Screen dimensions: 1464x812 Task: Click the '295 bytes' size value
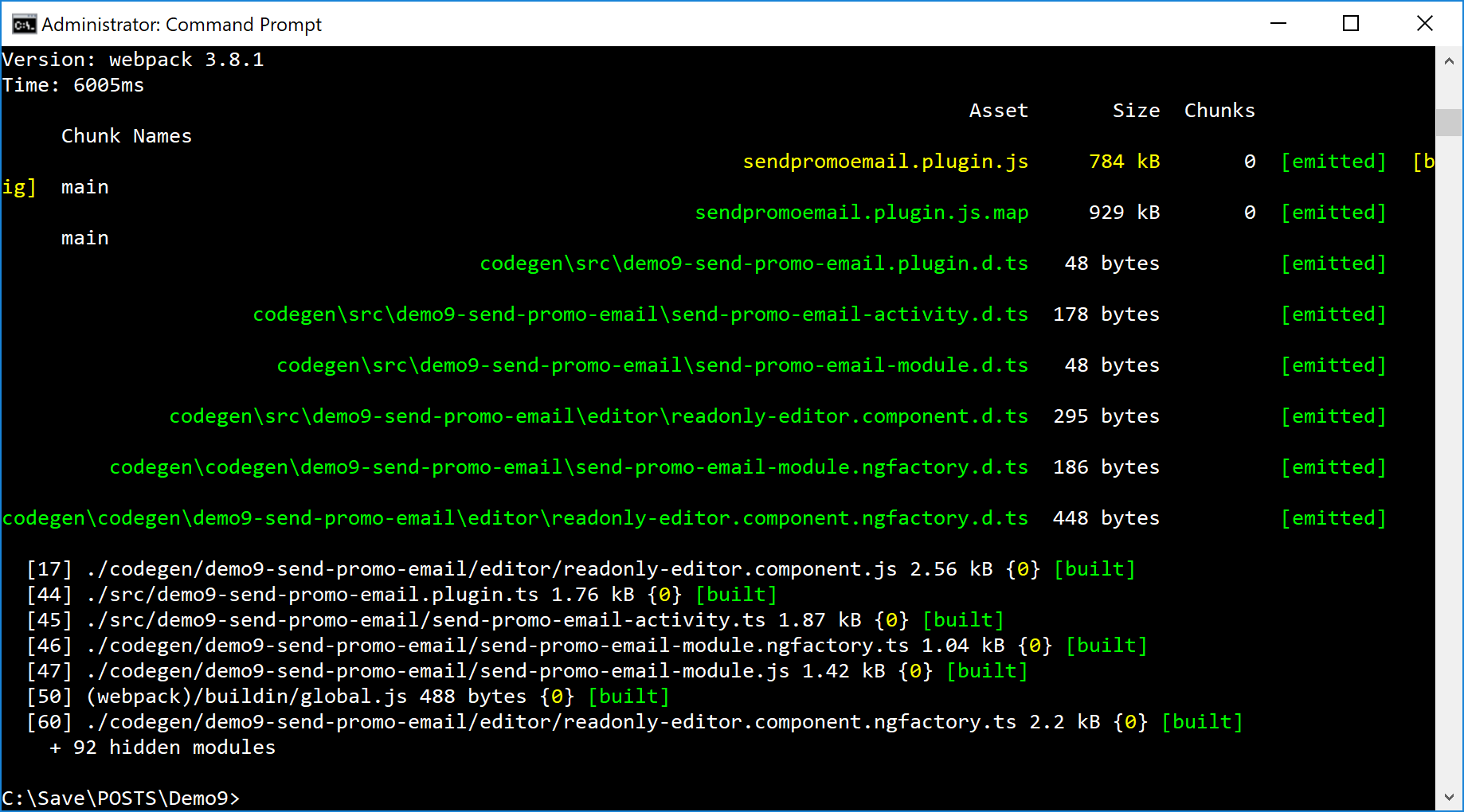(1106, 416)
